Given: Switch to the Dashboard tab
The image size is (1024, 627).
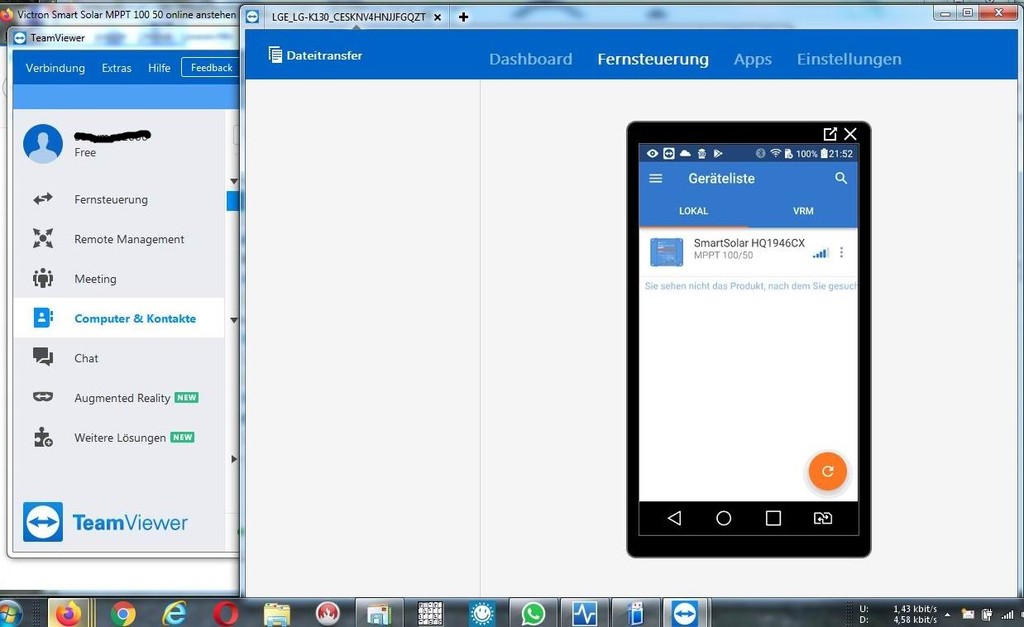Looking at the screenshot, I should [531, 59].
